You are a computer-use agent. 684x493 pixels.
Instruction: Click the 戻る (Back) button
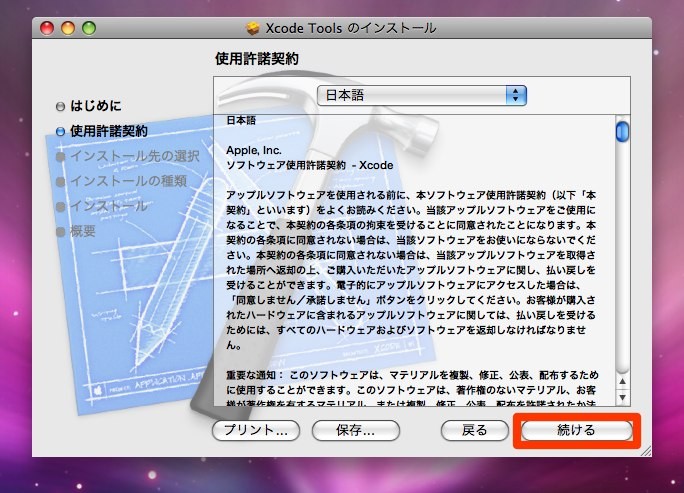[x=475, y=431]
